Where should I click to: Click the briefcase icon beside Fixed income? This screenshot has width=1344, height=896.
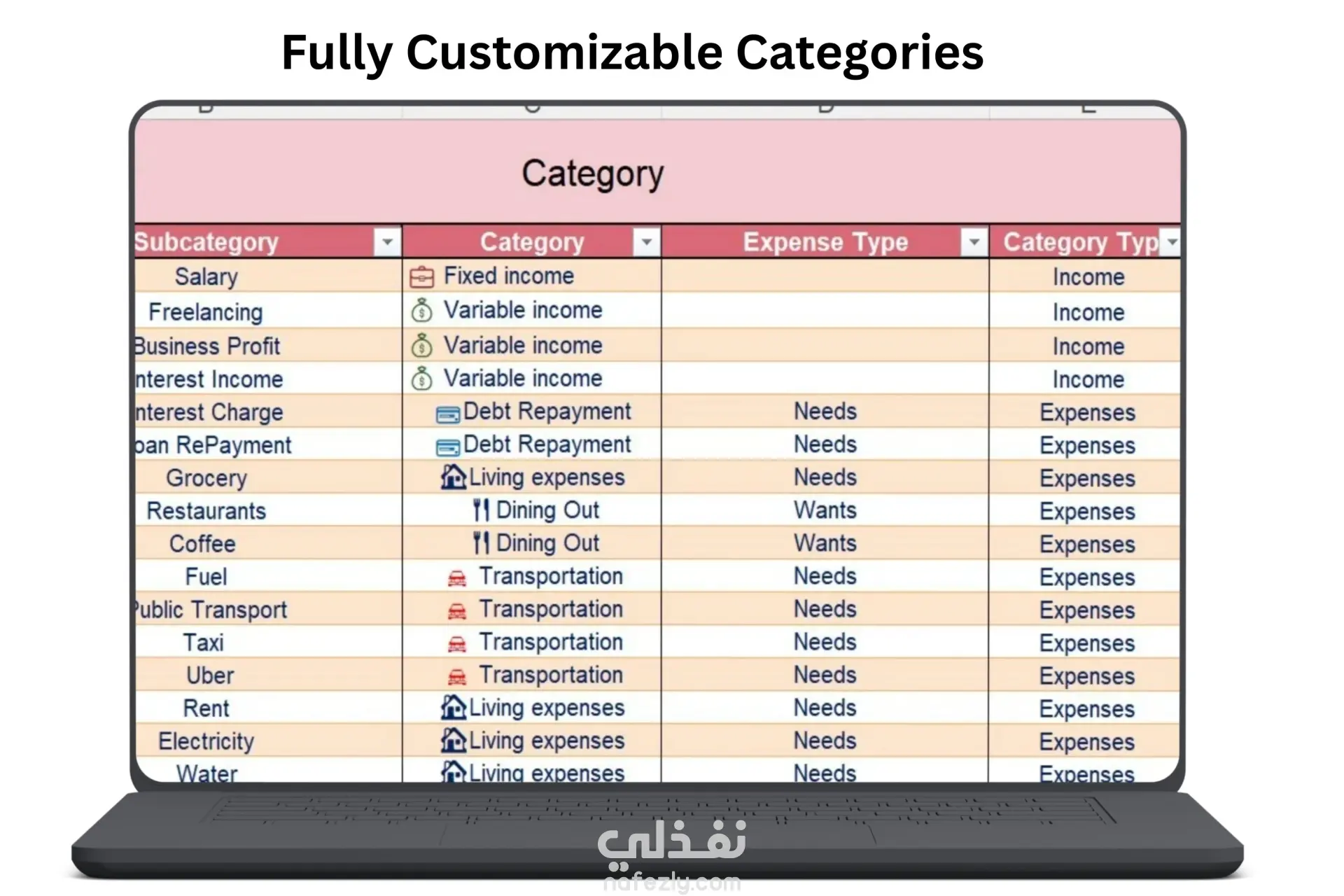(421, 277)
